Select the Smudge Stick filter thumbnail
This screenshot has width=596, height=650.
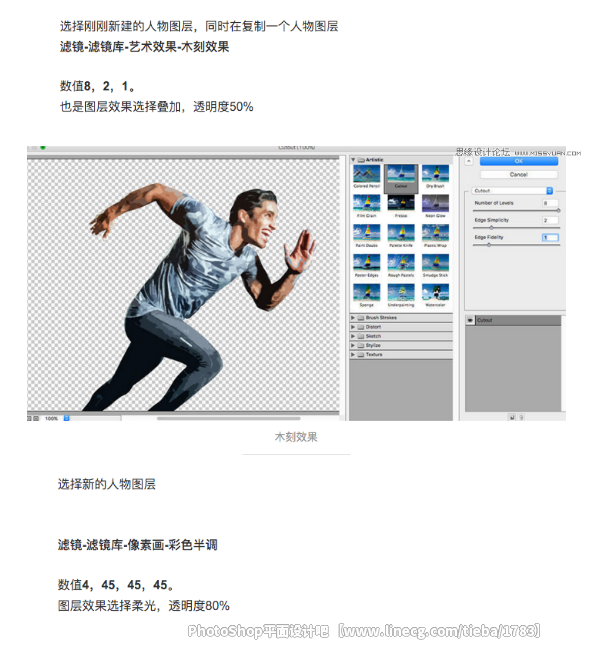(435, 263)
